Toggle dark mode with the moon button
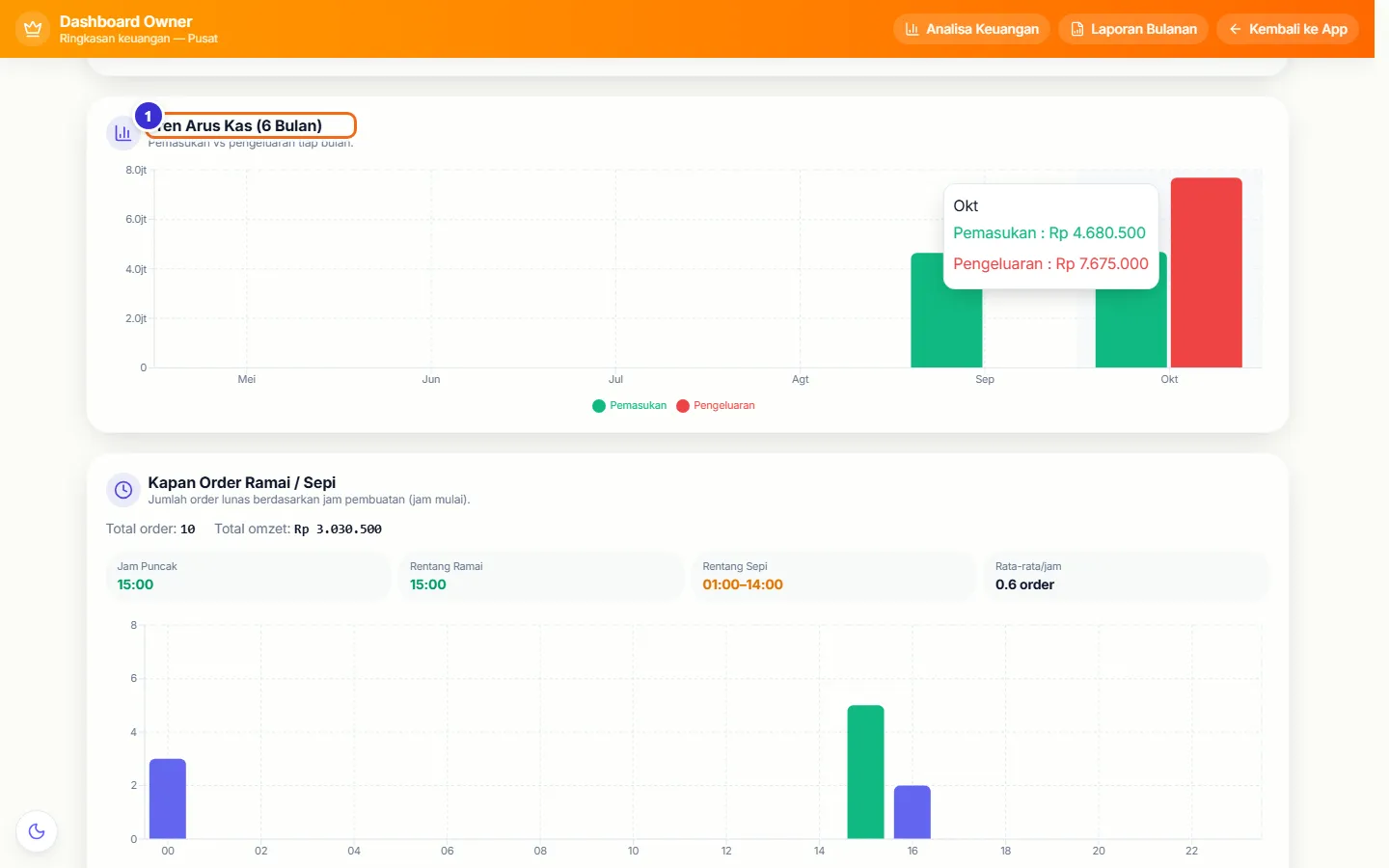The width and height of the screenshot is (1389, 868). click(37, 831)
